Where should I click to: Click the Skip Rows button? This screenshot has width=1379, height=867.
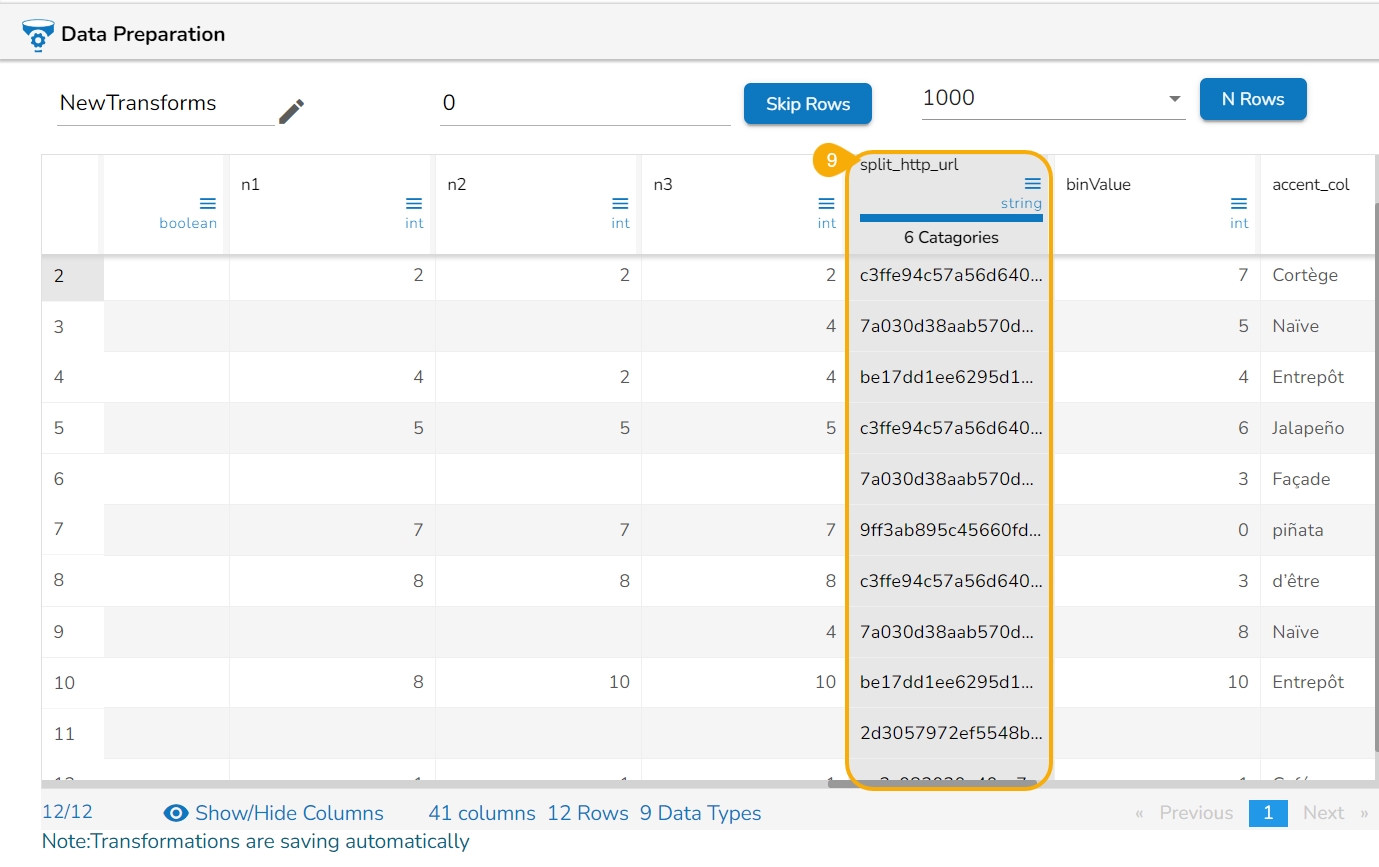click(x=807, y=104)
